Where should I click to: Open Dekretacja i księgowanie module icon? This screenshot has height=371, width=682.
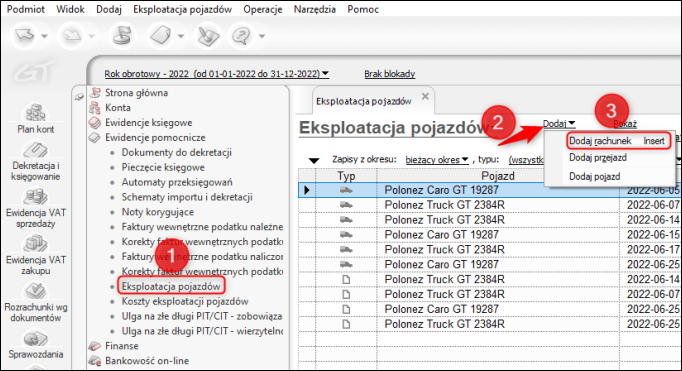coord(36,161)
